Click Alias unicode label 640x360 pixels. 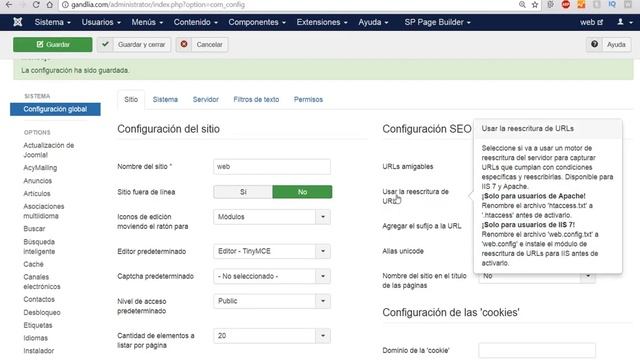403,251
